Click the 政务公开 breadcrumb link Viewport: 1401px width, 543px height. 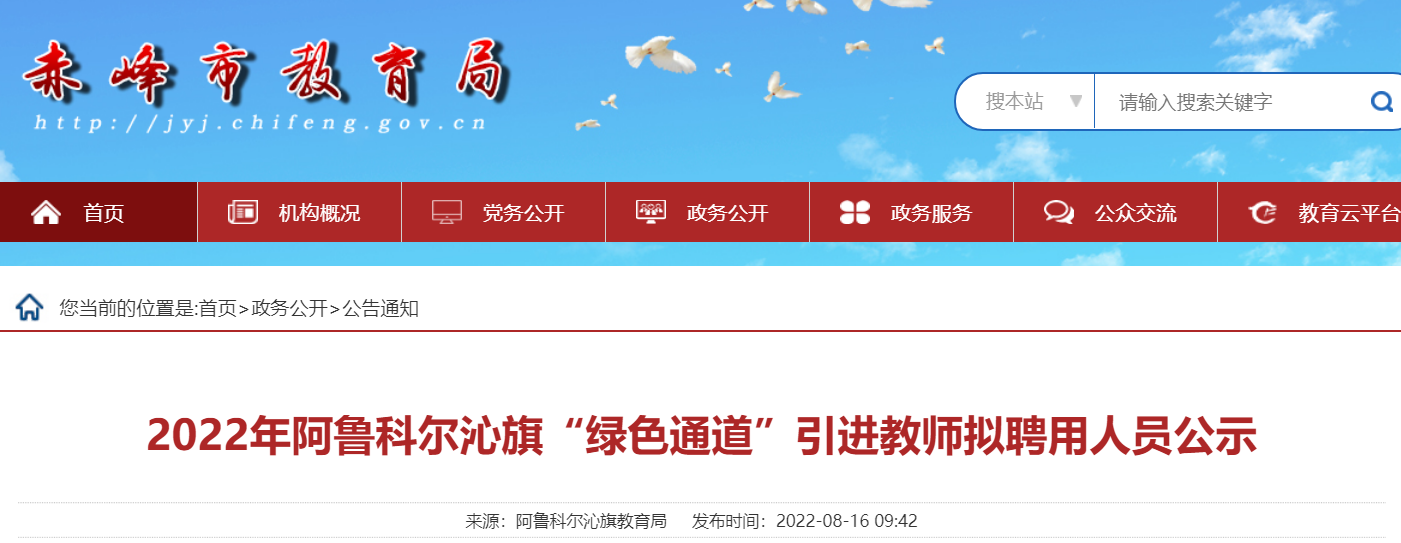tap(289, 308)
